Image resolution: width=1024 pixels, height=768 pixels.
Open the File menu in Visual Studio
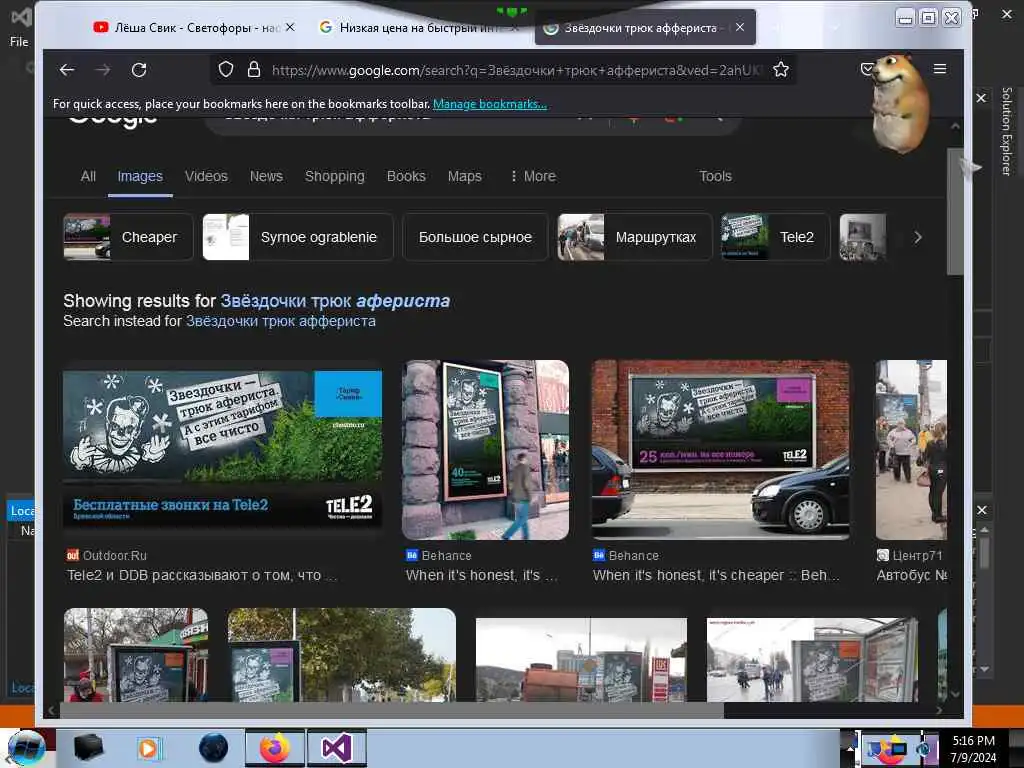click(19, 42)
